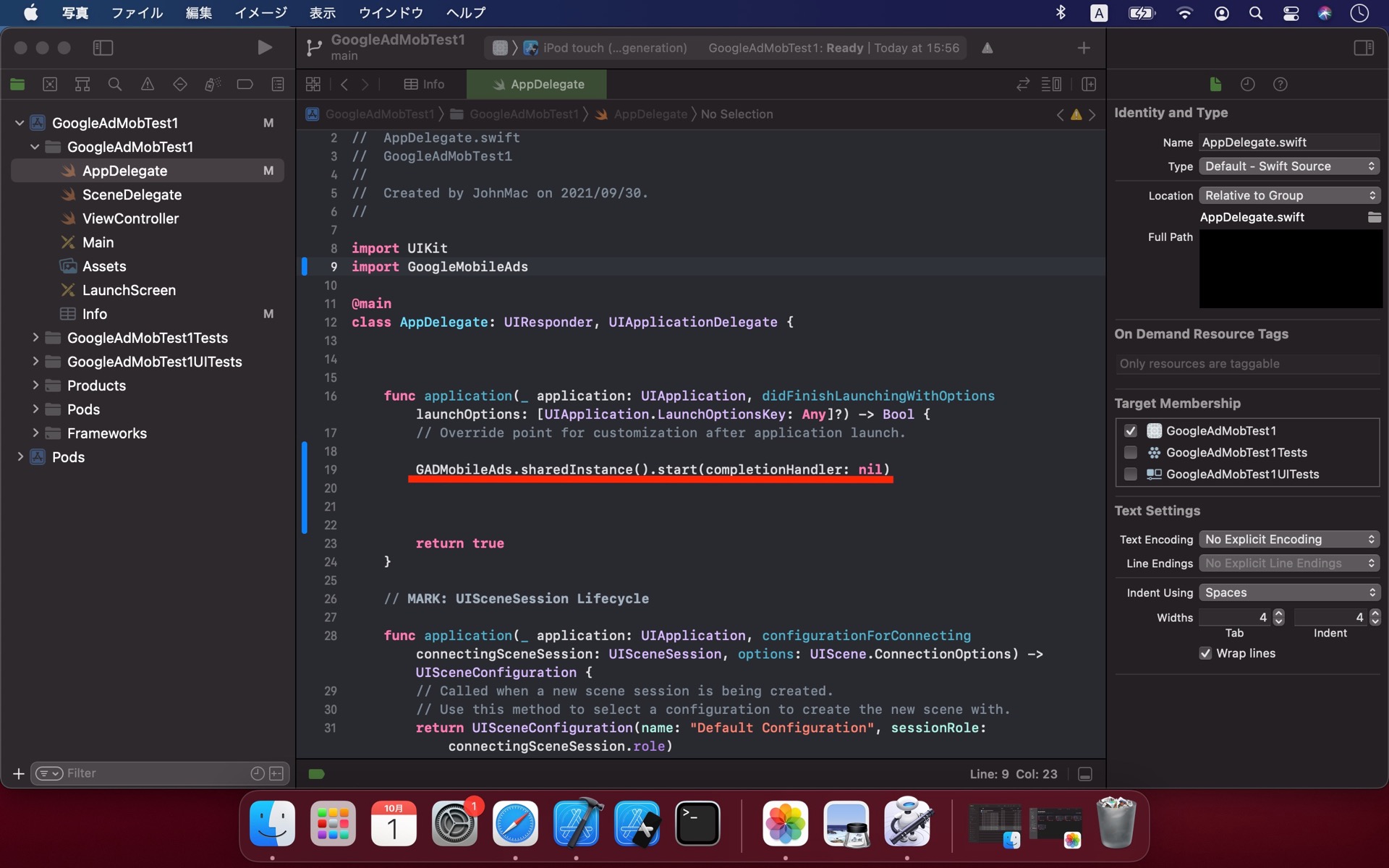The height and width of the screenshot is (868, 1389).
Task: Show warning indicator in activity bar
Action: coord(987,48)
